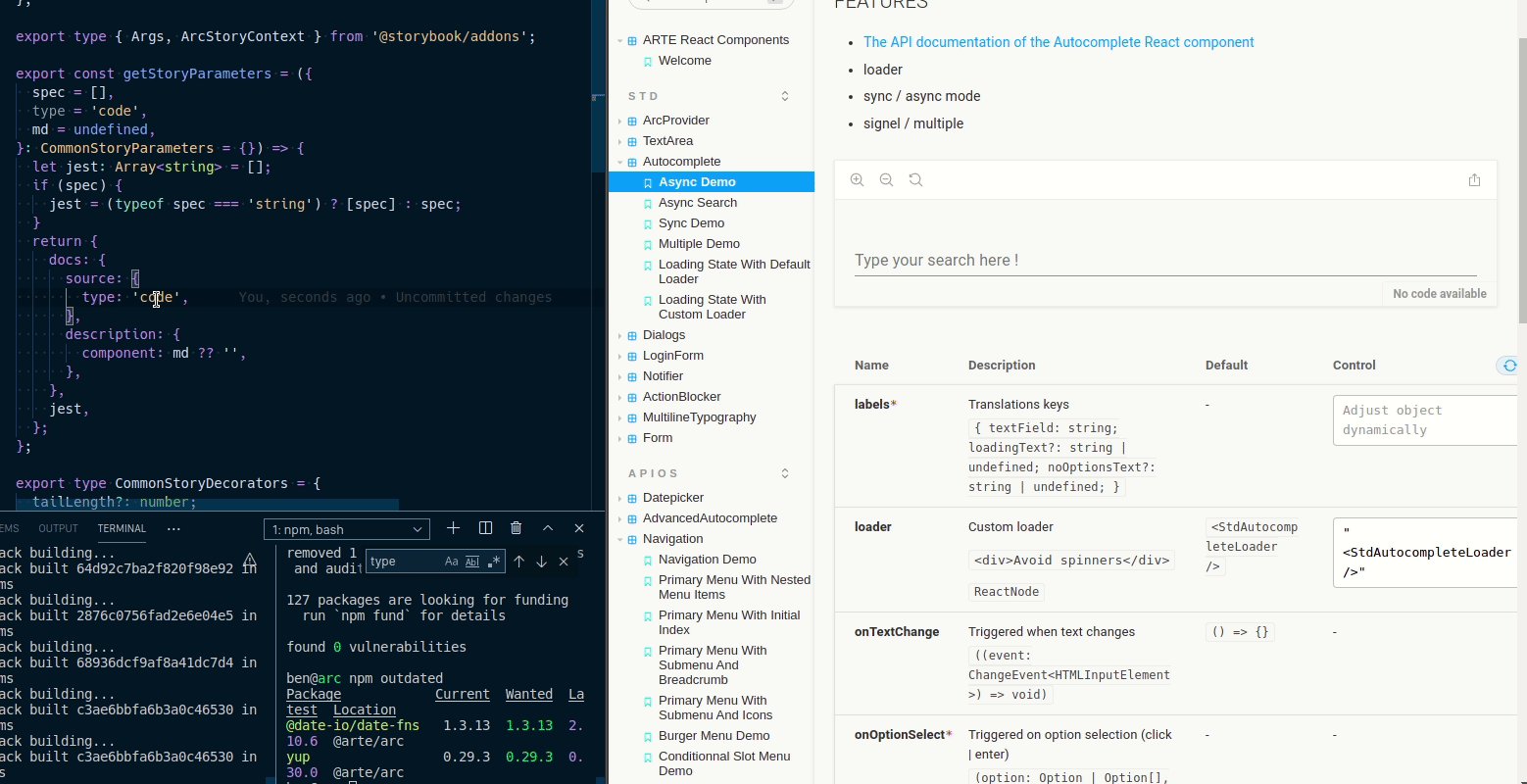
Task: Select the Async Demo story
Action: (712, 182)
